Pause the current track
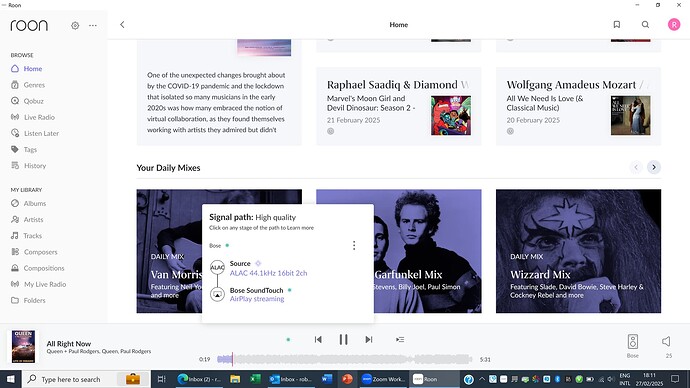Image resolution: width=690 pixels, height=388 pixels. point(343,339)
